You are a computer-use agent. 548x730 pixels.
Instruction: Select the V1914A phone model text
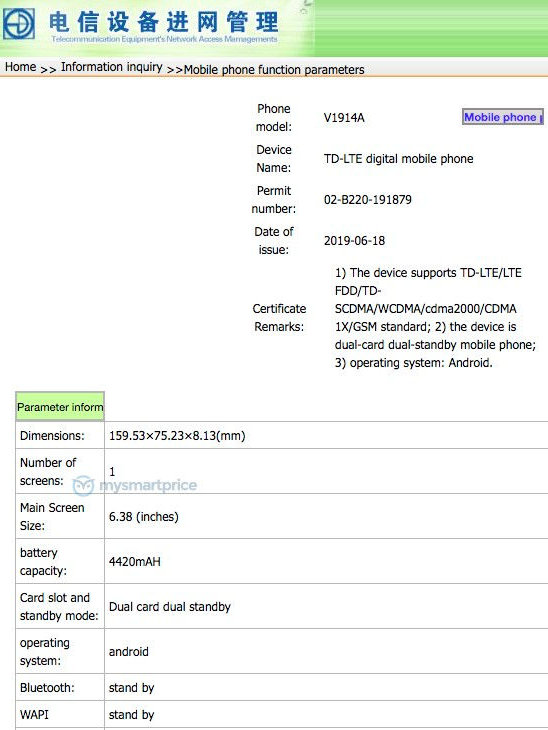coord(344,117)
